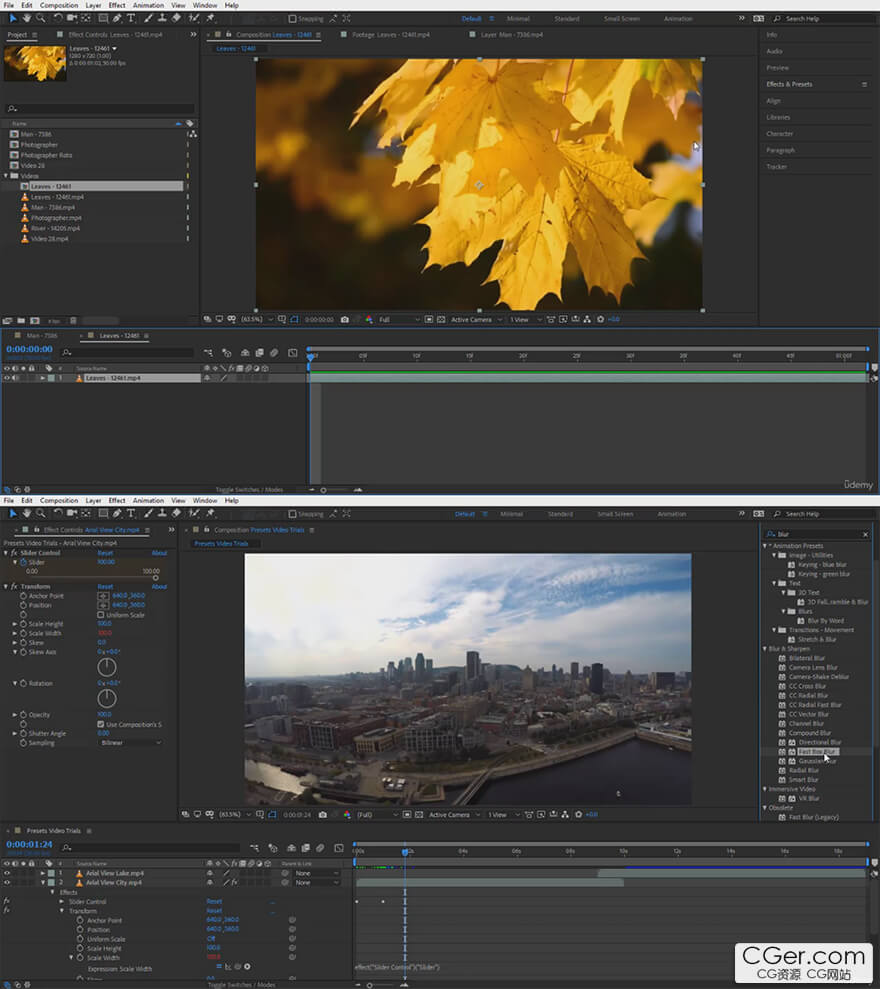Expand the Opacity property in Effect Controls
Viewport: 880px width, 989px height.
pos(15,715)
